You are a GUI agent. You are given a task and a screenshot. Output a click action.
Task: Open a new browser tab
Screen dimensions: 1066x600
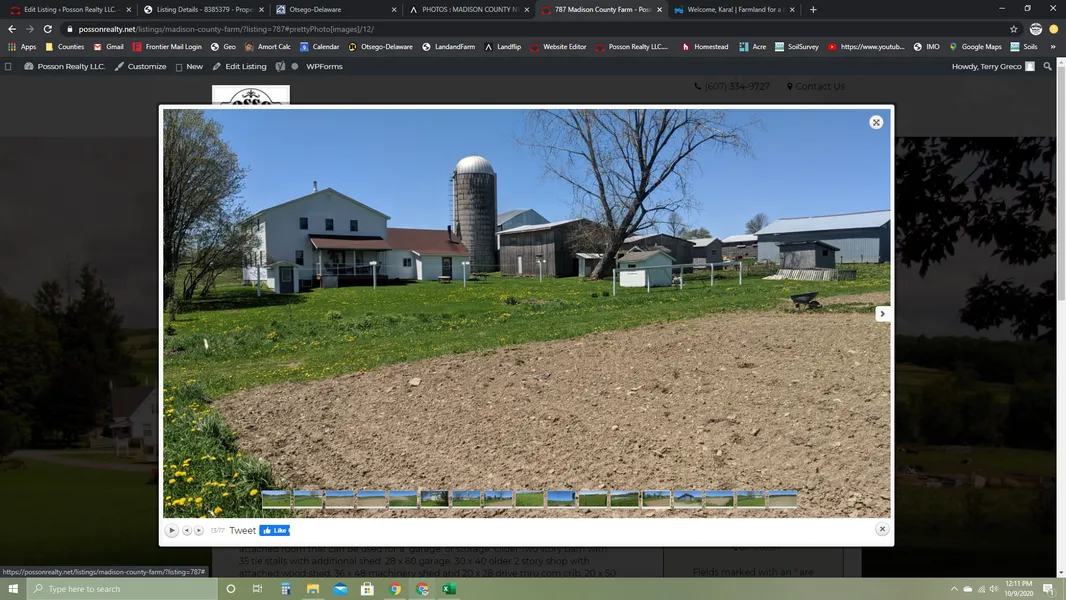coord(813,10)
